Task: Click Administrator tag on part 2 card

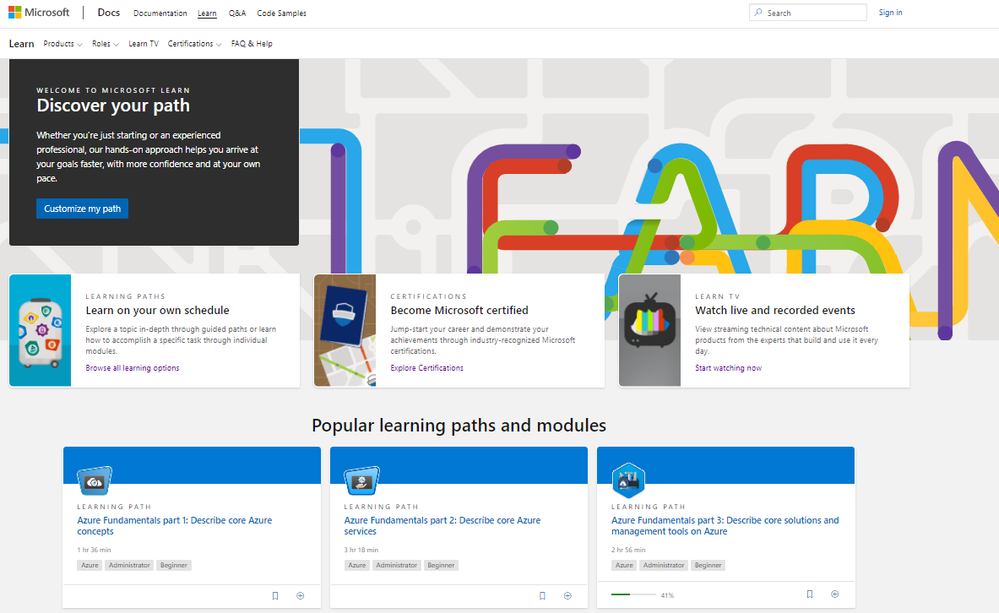Action: point(396,565)
